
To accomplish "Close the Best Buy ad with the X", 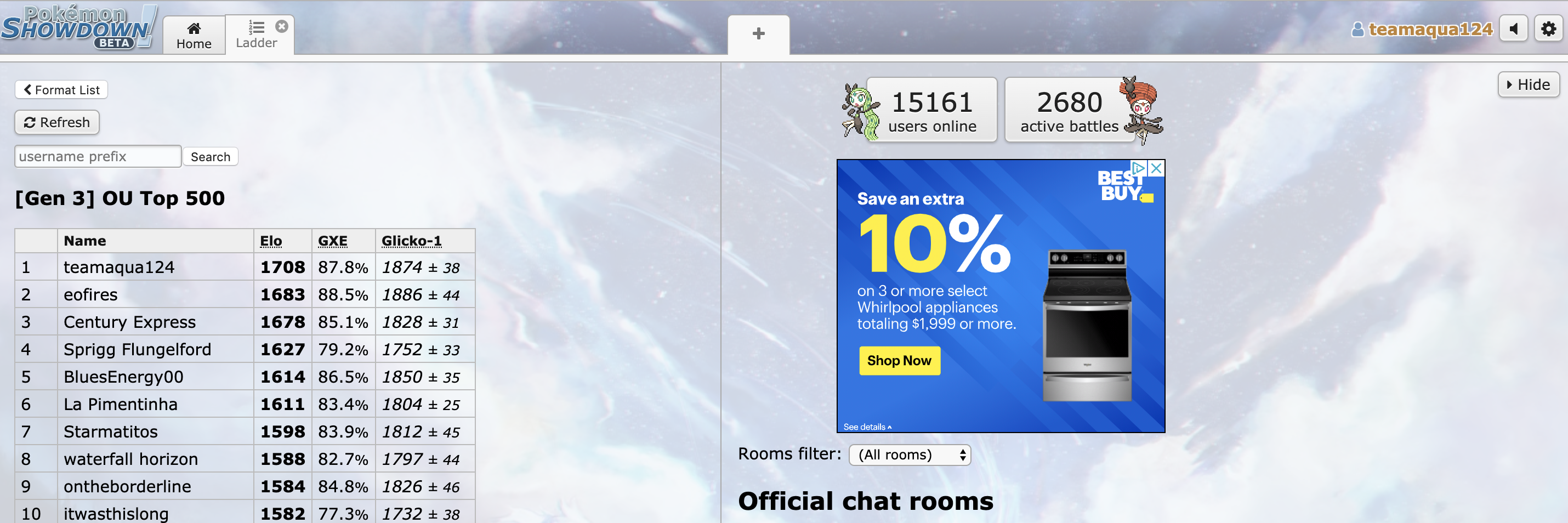I will click(x=1156, y=168).
